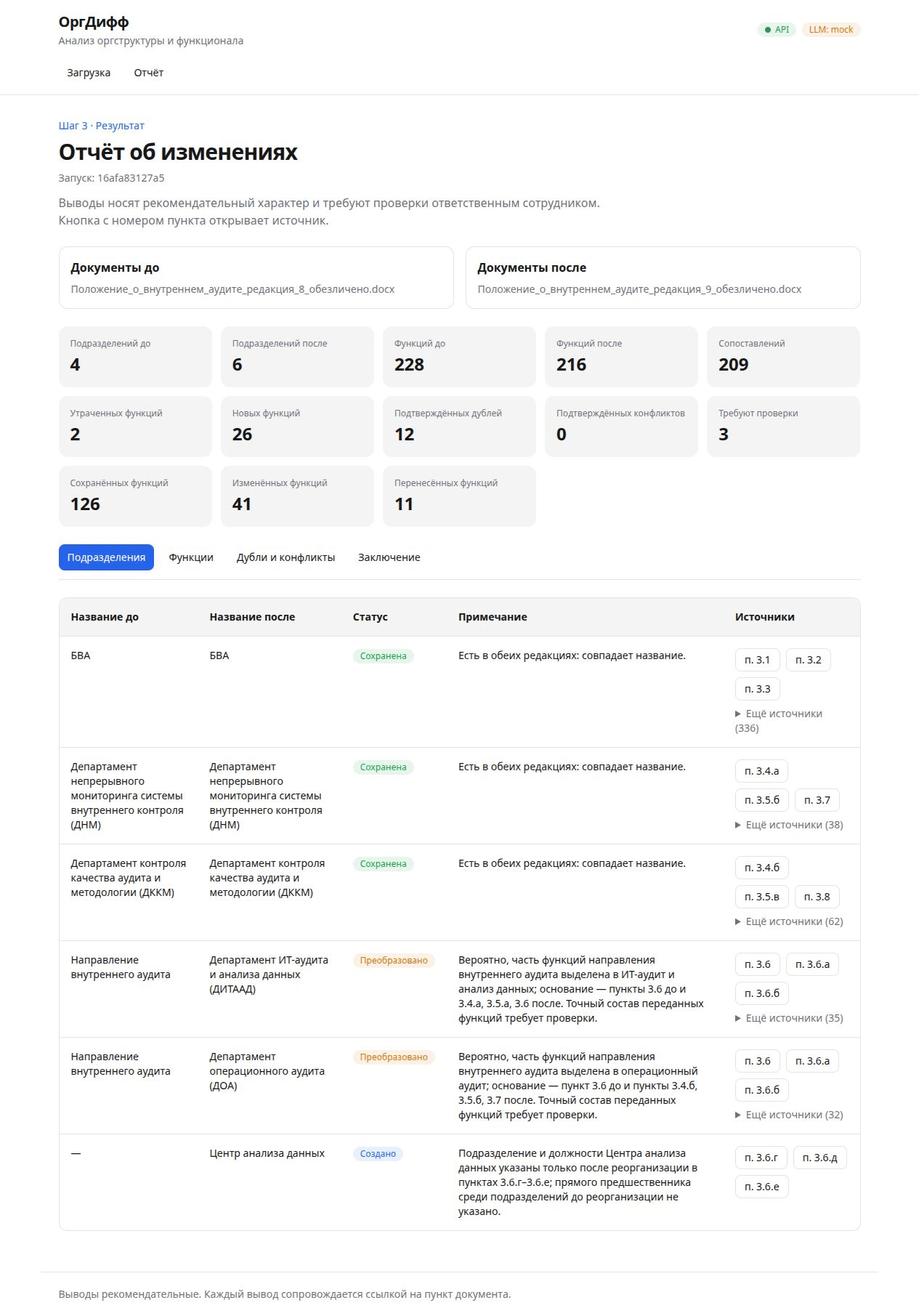Click the Новых функций 26 card
The image size is (919, 1316).
click(297, 427)
